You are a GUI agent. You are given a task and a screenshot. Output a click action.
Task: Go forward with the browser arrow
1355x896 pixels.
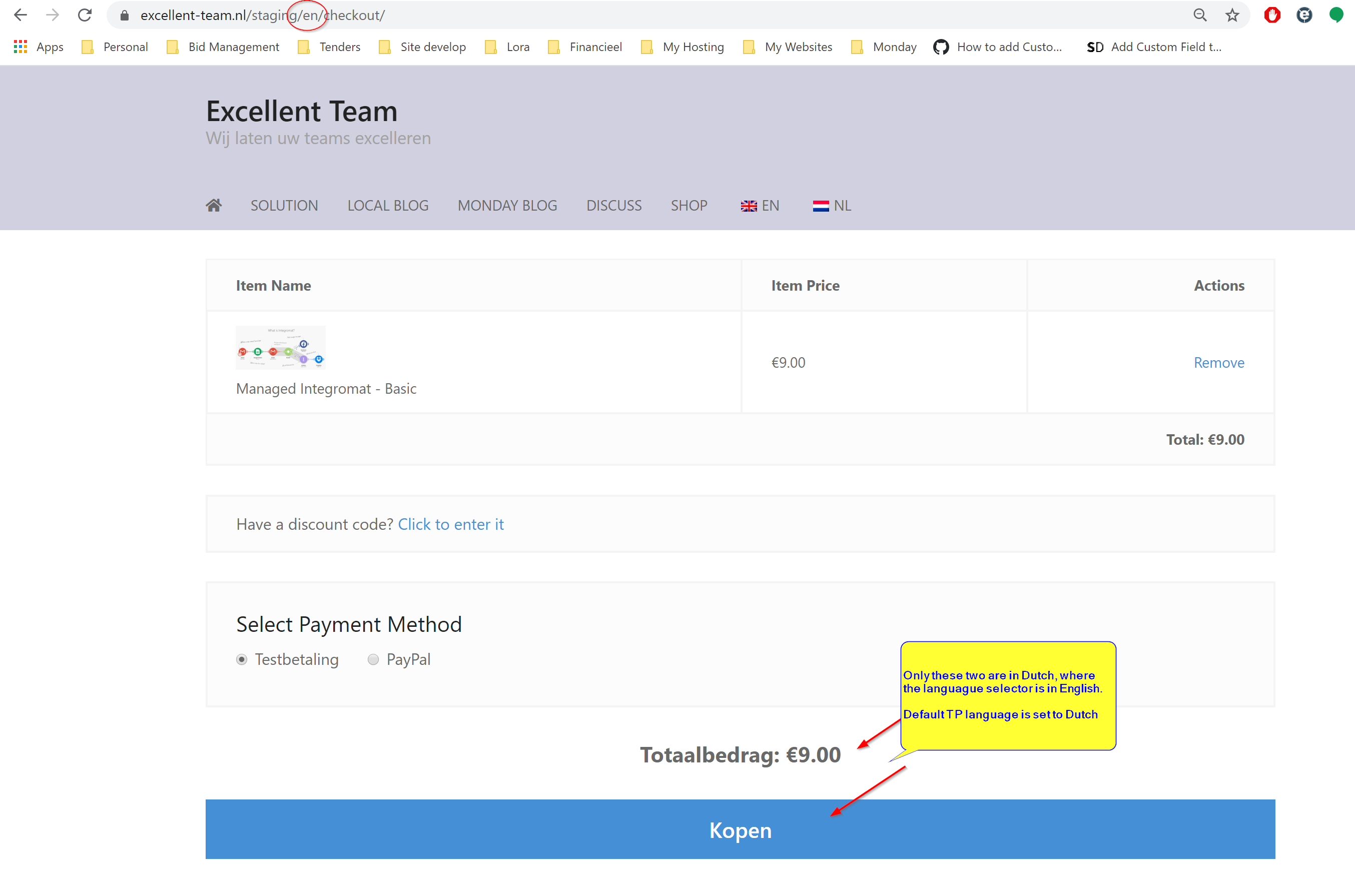[x=53, y=16]
